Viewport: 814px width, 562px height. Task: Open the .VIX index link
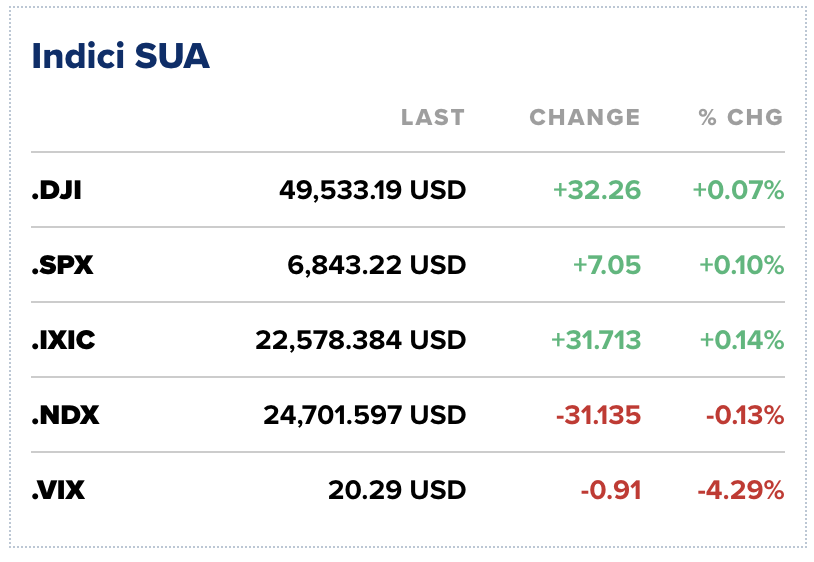pyautogui.click(x=59, y=490)
